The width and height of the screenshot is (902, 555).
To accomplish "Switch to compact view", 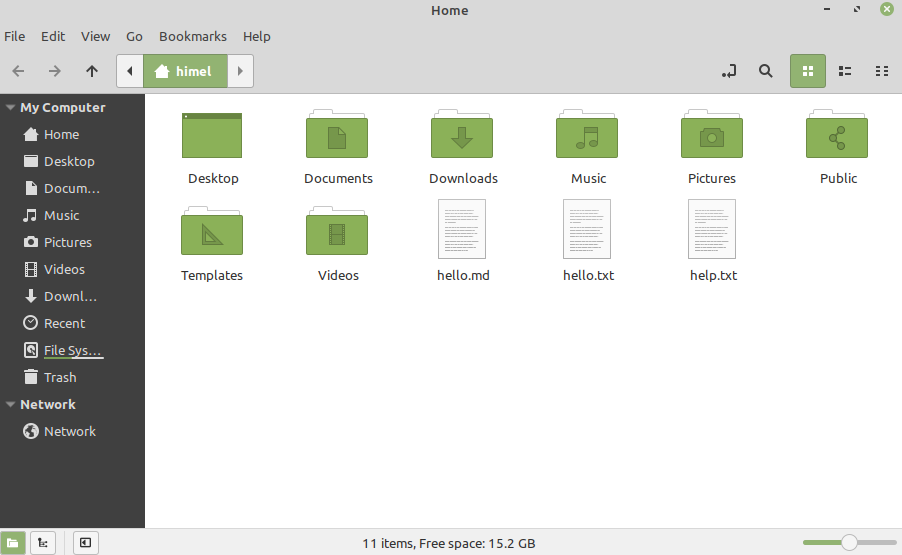I will [882, 71].
